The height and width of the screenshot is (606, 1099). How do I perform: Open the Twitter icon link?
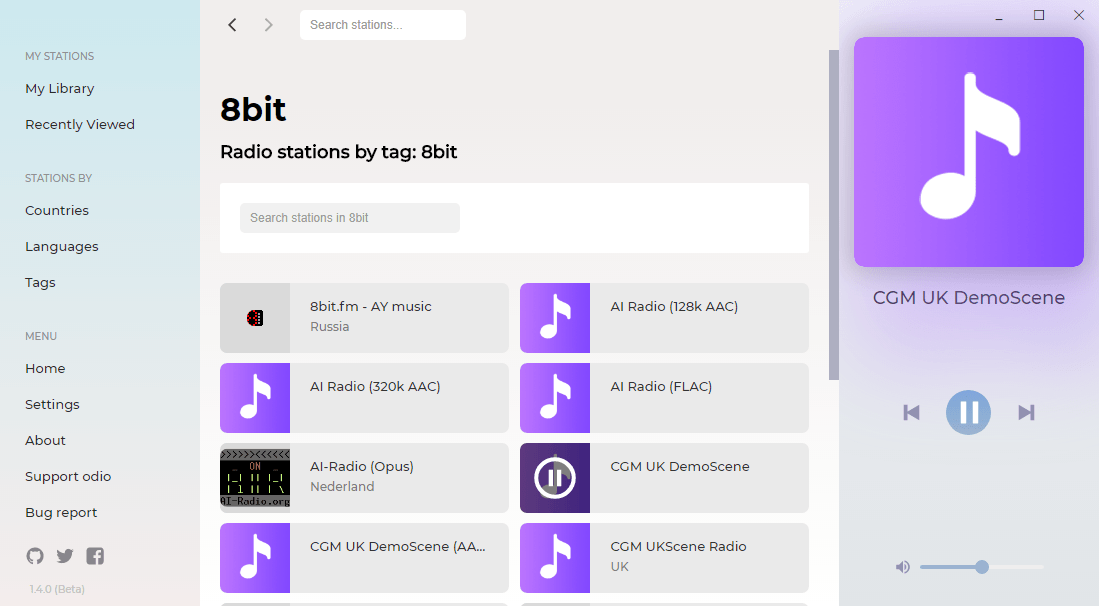coord(65,556)
